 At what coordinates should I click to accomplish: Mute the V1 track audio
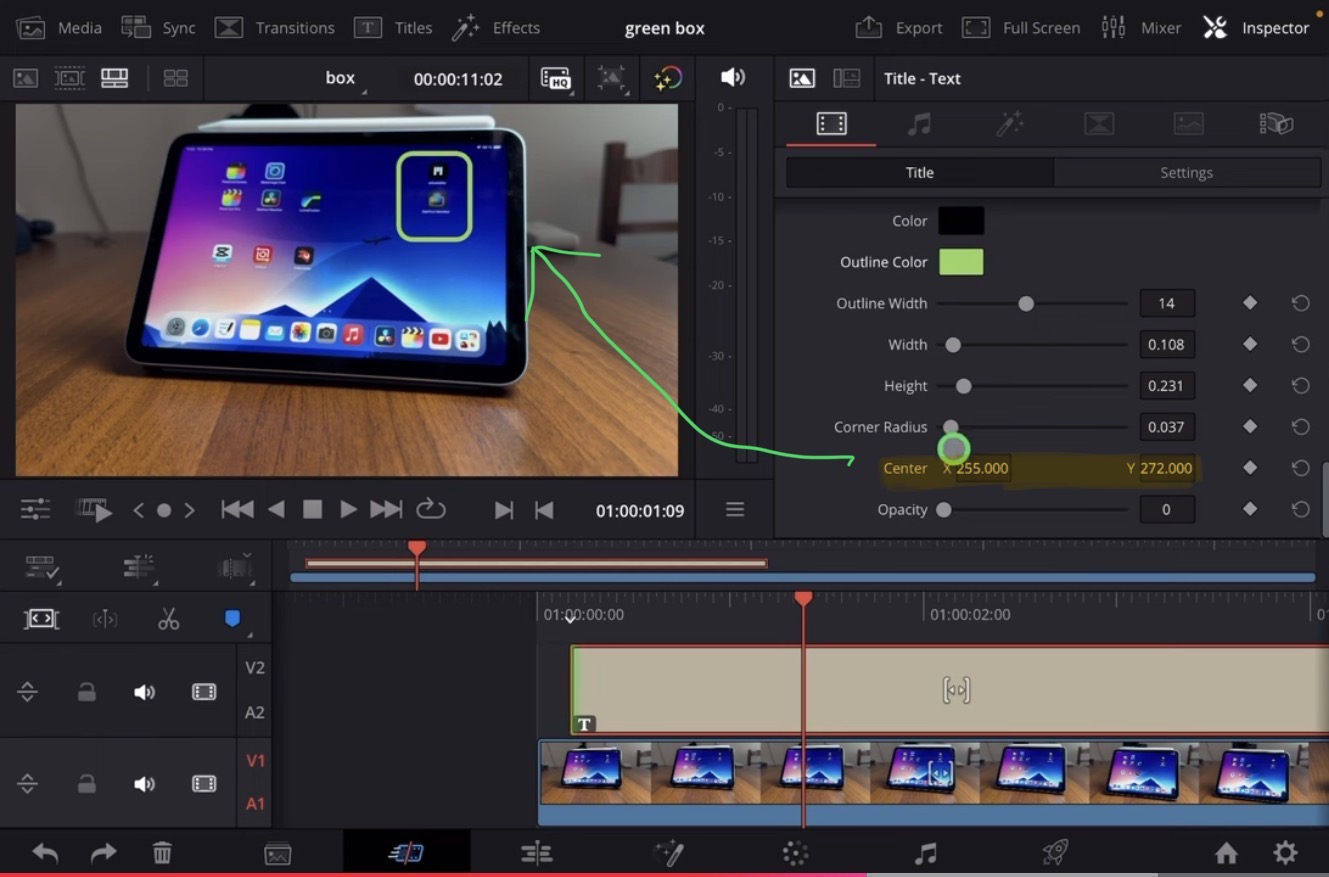tap(145, 784)
